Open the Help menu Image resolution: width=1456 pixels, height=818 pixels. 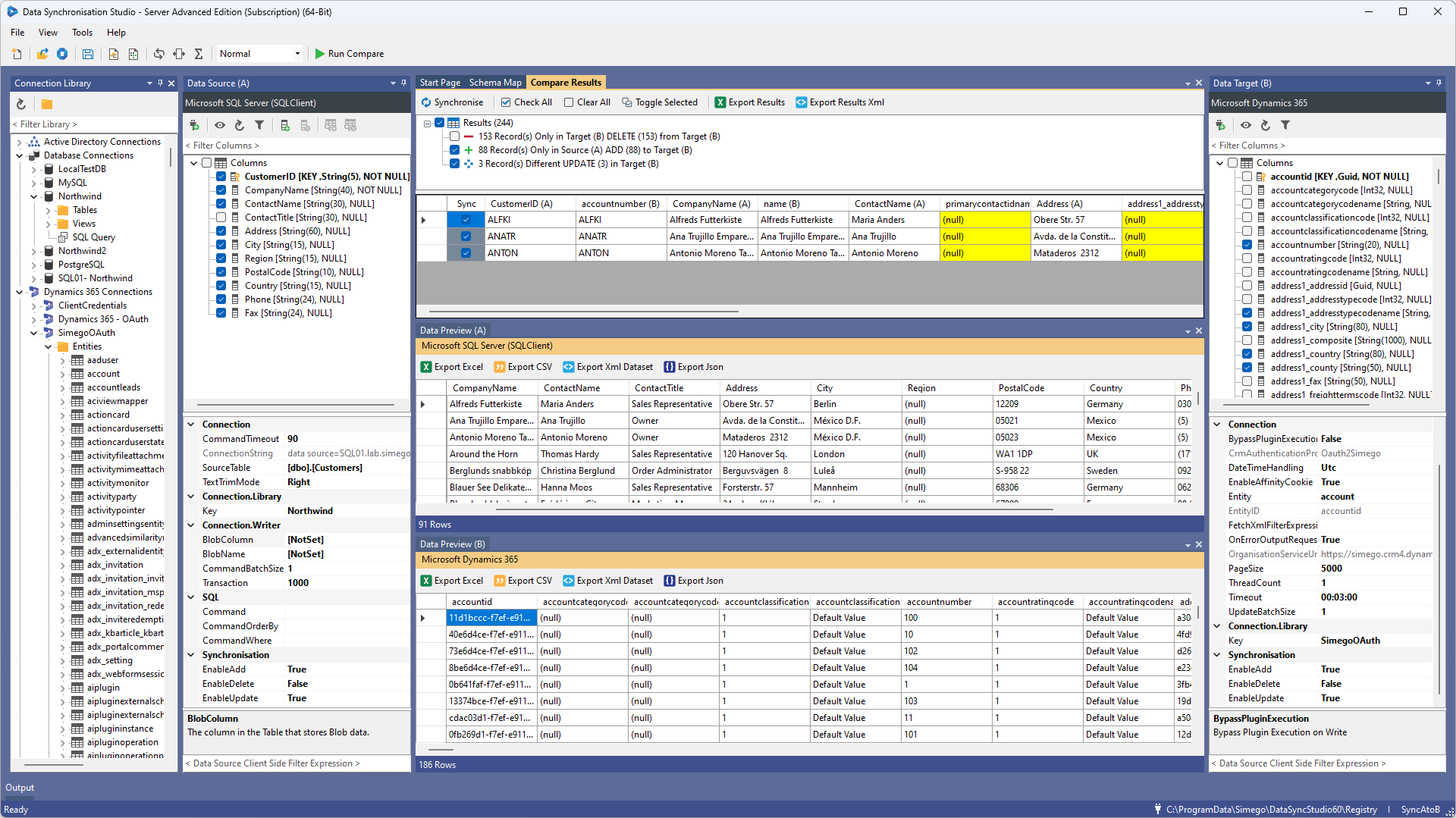click(x=116, y=33)
